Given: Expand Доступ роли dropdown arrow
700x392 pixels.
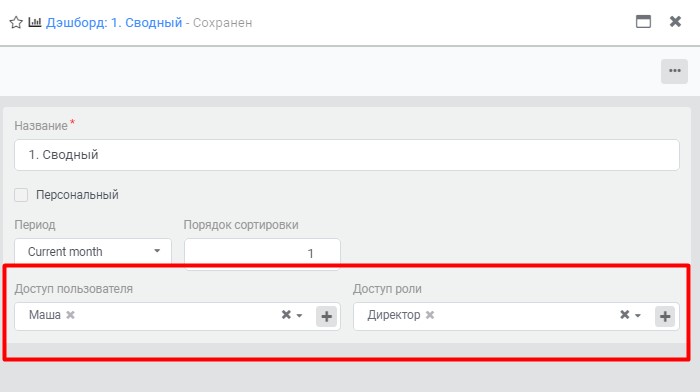Looking at the screenshot, I should pyautogui.click(x=638, y=316).
